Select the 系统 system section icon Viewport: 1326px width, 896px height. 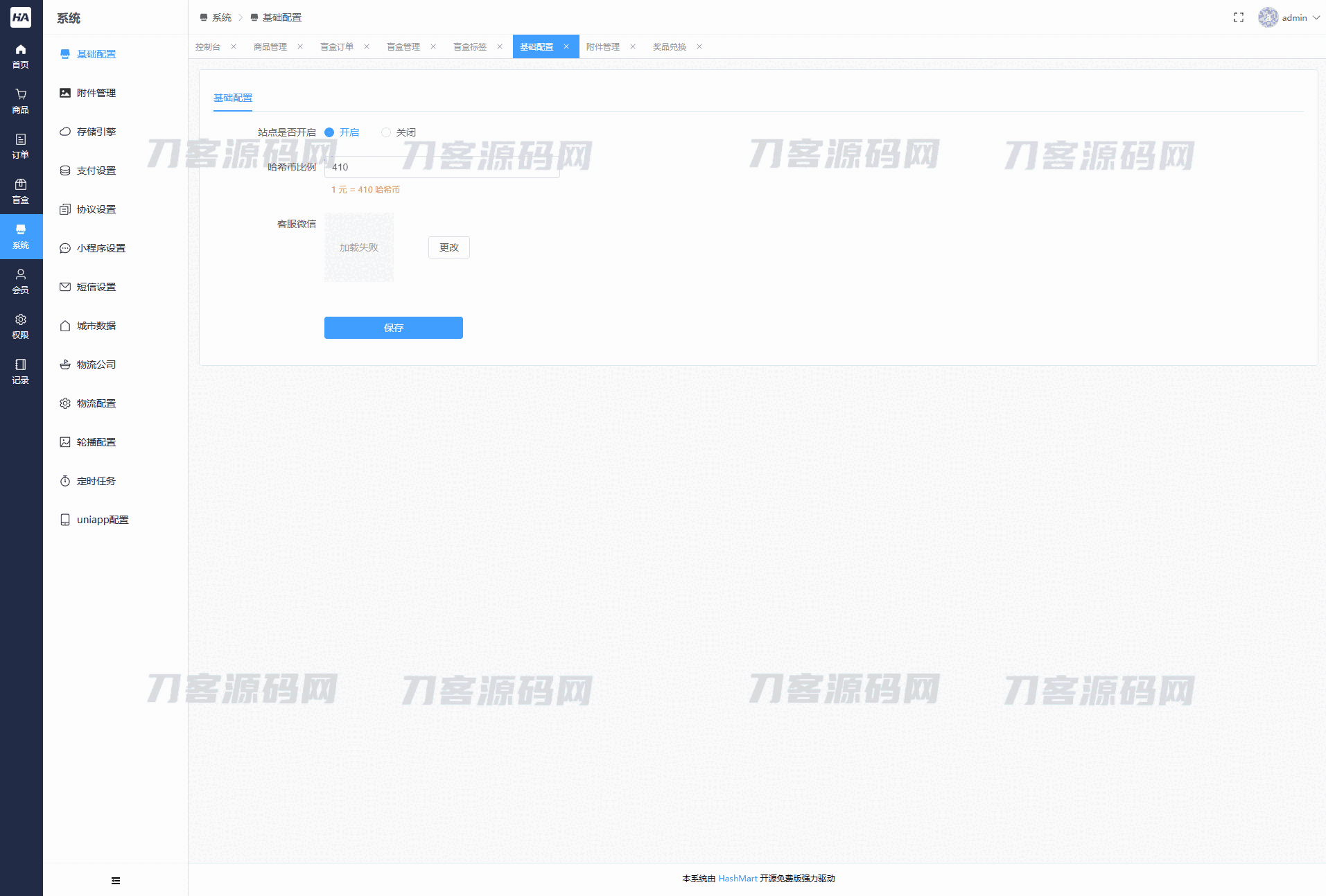coord(21,236)
